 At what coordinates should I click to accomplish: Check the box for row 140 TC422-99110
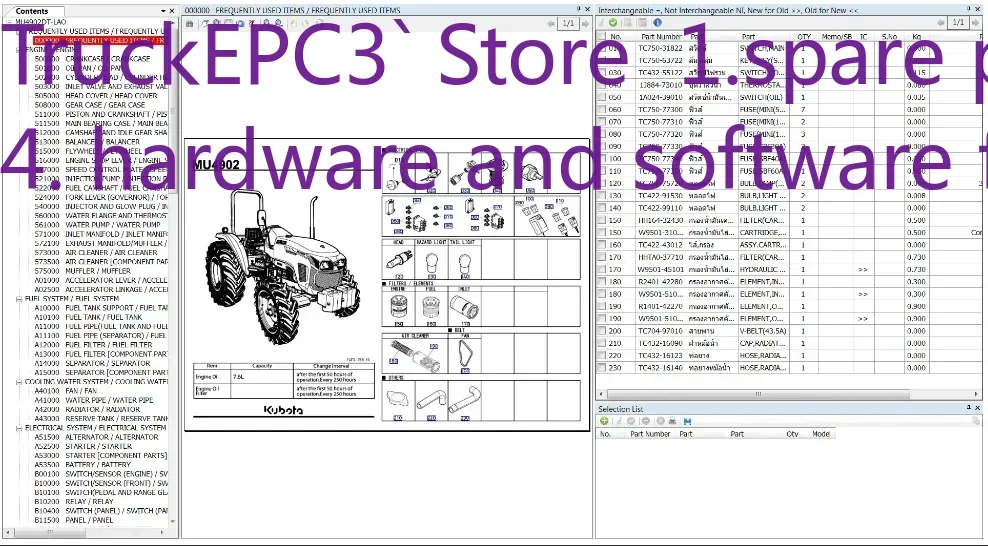tap(602, 208)
